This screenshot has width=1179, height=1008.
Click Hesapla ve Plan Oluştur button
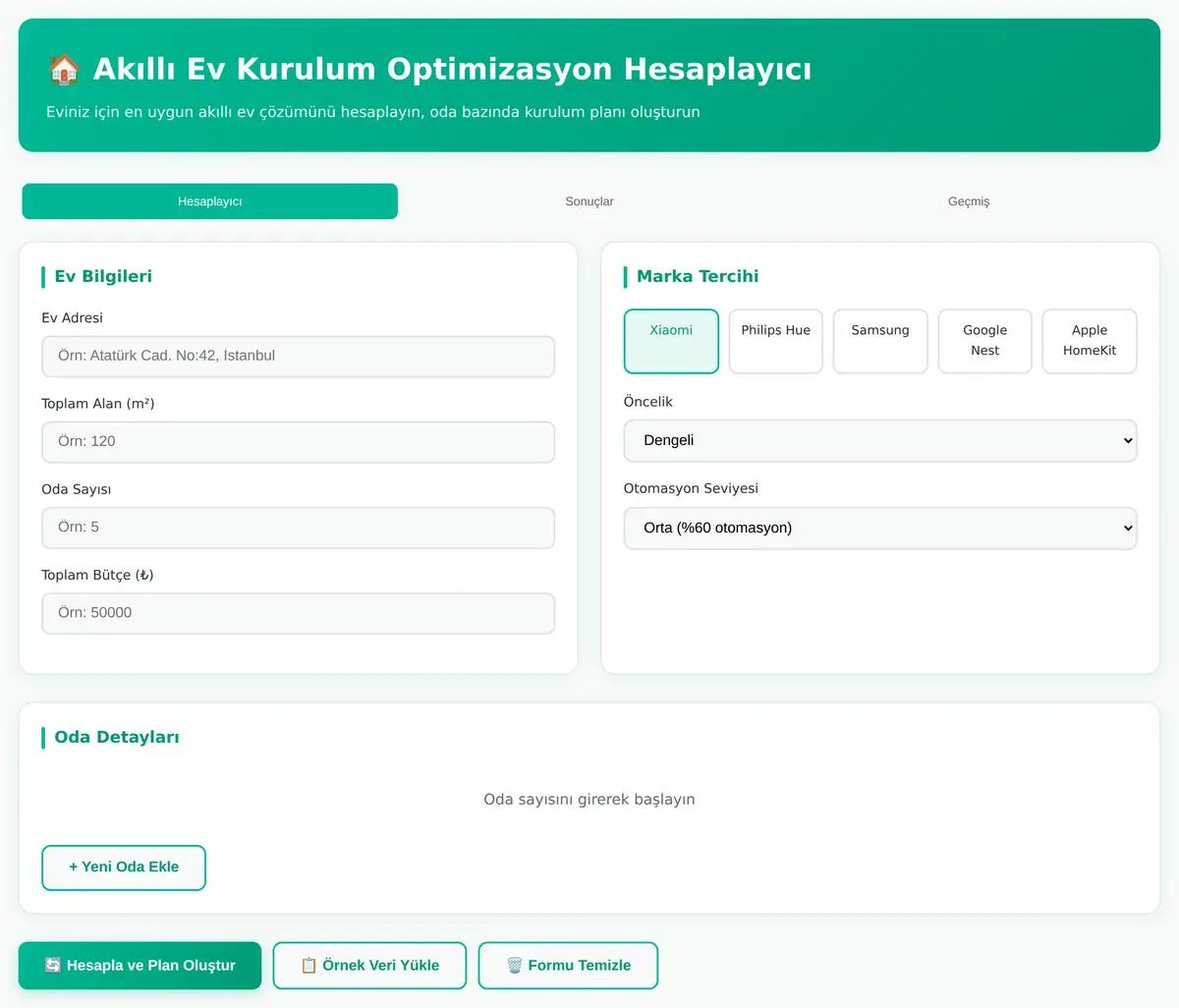(140, 966)
